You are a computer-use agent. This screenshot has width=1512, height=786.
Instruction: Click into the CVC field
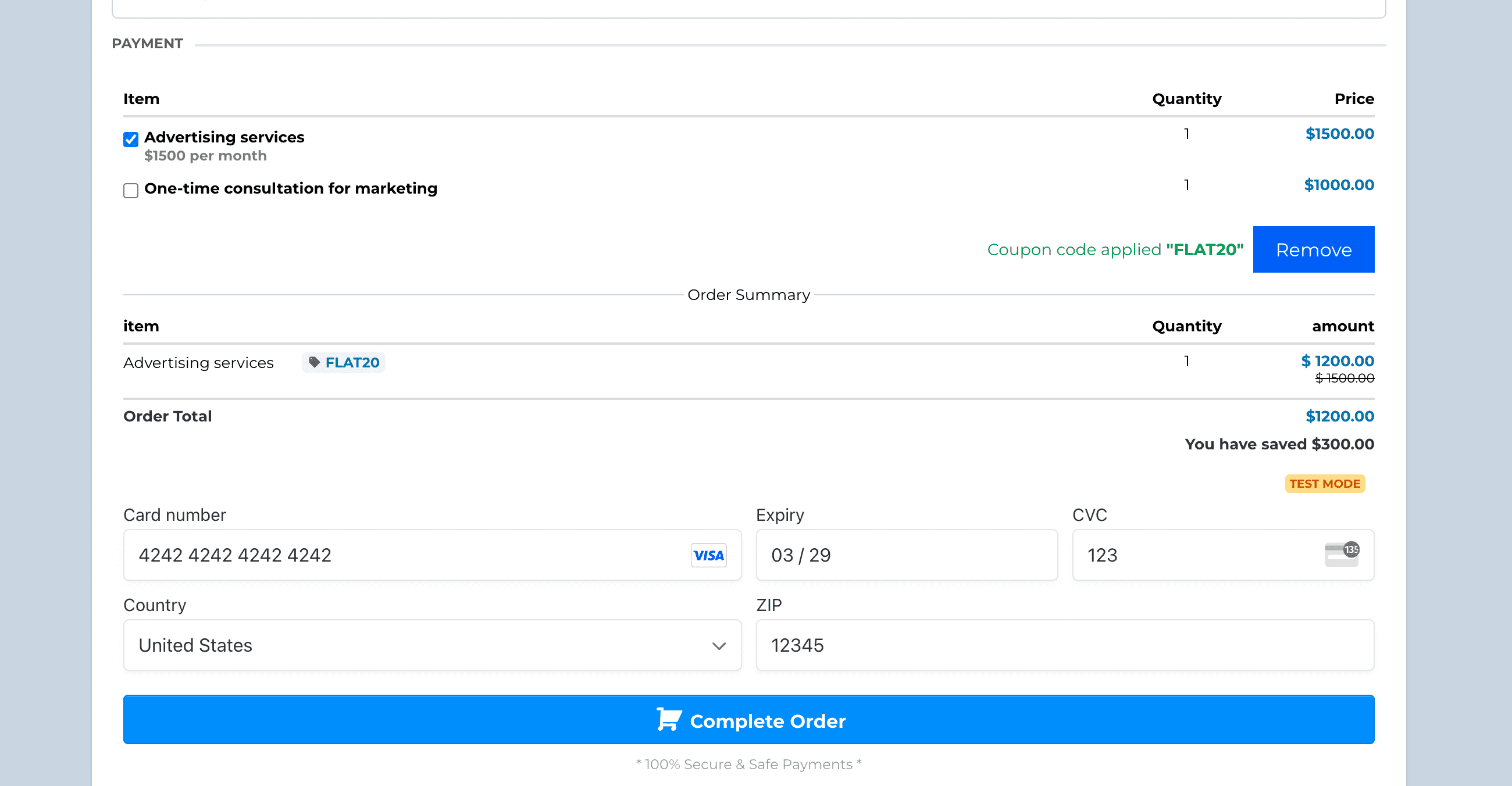[x=1222, y=555]
